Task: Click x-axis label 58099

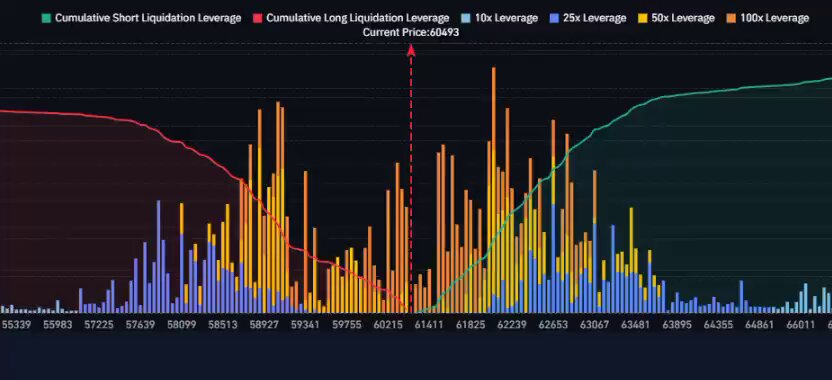Action: [181, 324]
